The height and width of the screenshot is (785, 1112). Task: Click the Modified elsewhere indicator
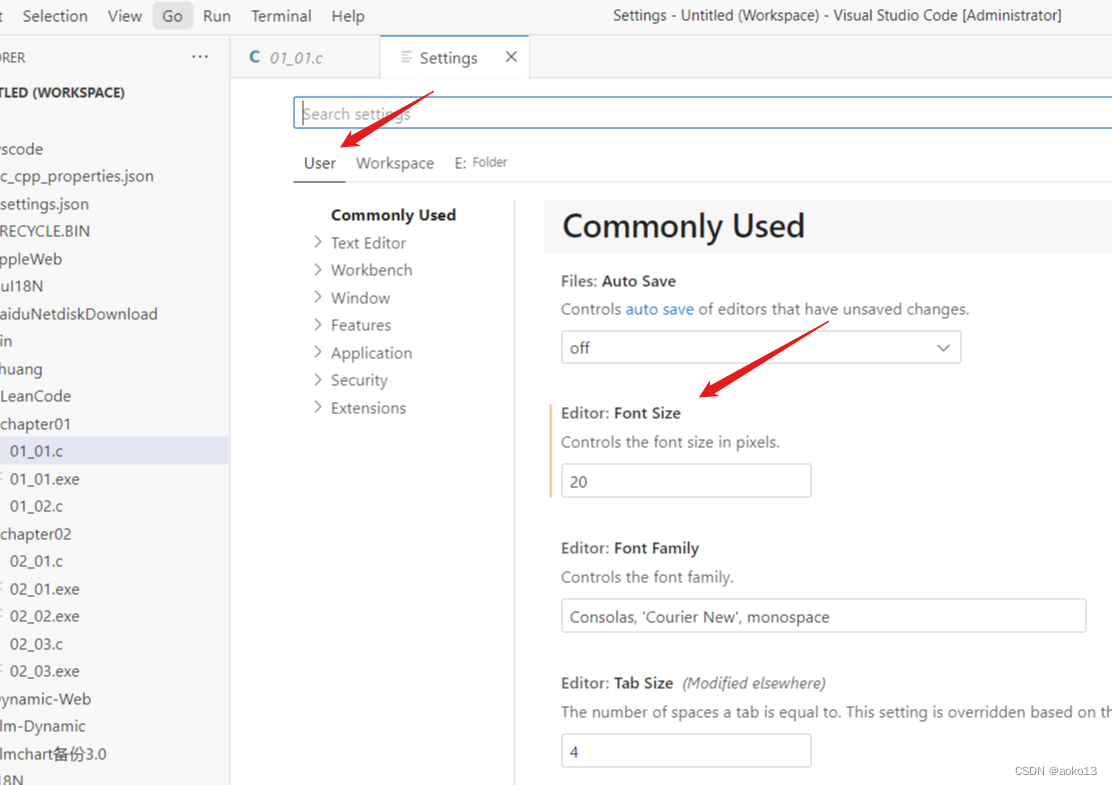click(754, 683)
